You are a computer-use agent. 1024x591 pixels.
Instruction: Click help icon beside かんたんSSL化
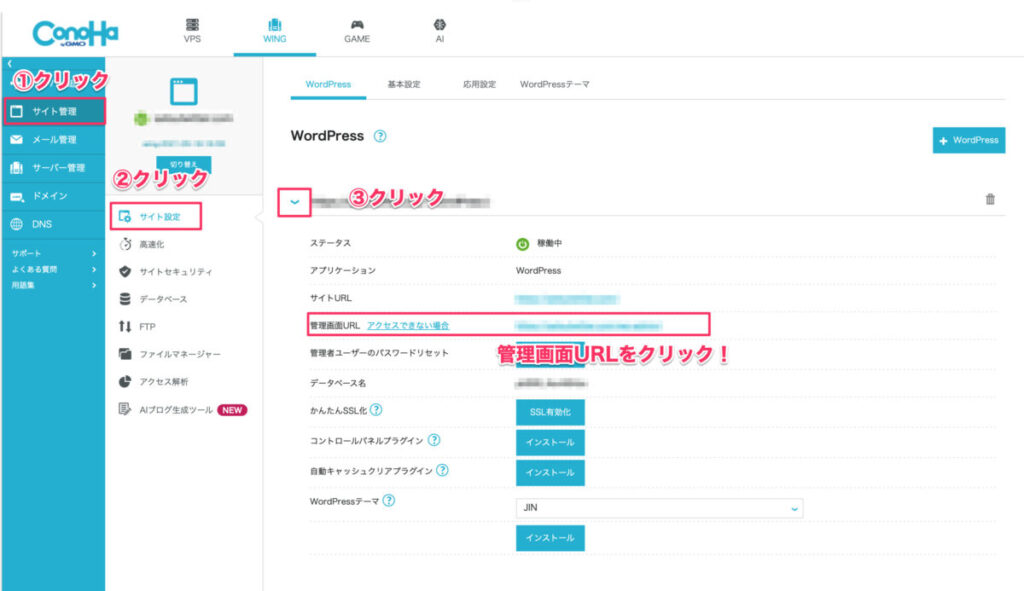tap(376, 410)
